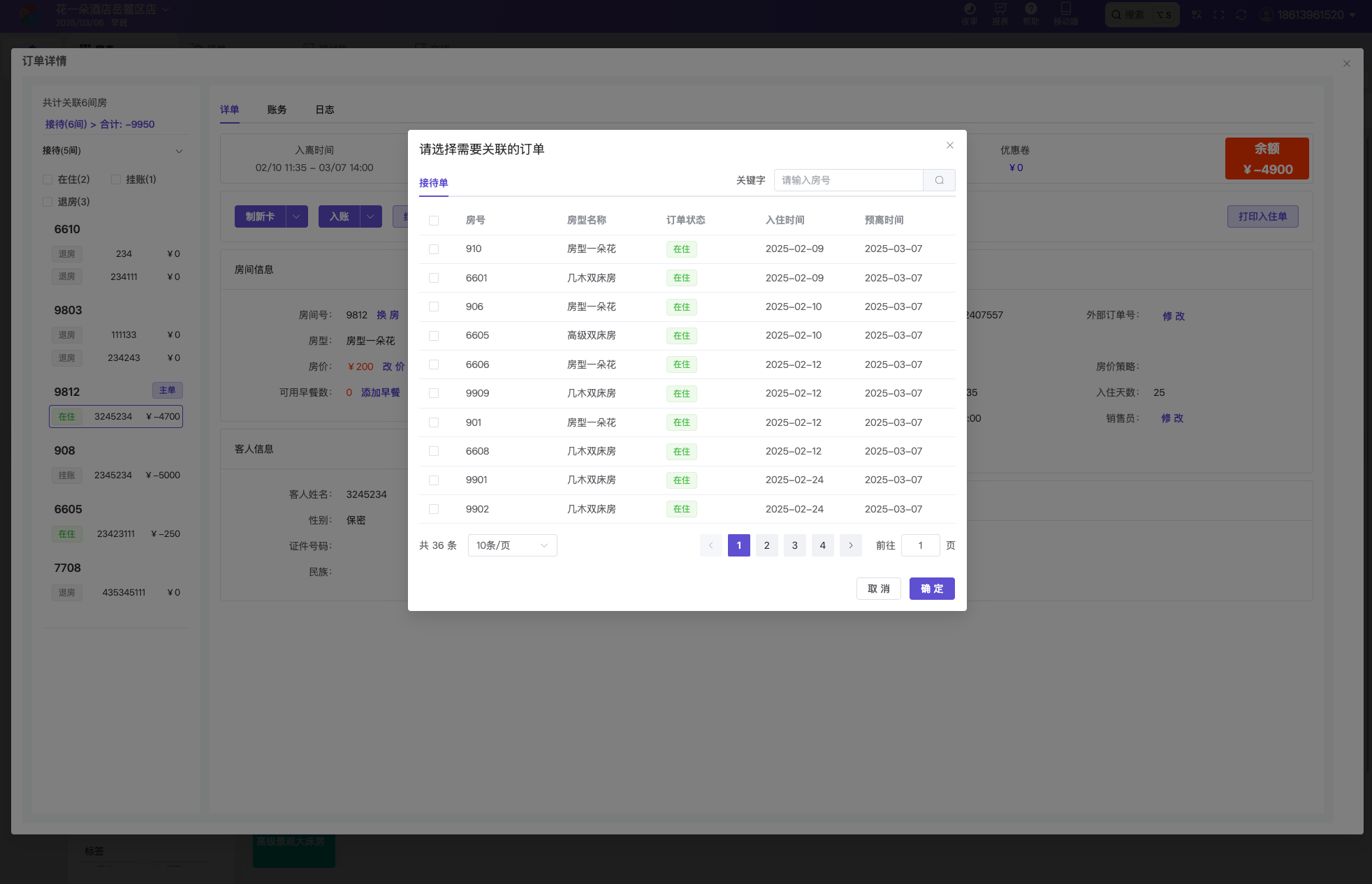Click the language switch icon in top bar
This screenshot has height=884, width=1372.
click(x=1197, y=15)
